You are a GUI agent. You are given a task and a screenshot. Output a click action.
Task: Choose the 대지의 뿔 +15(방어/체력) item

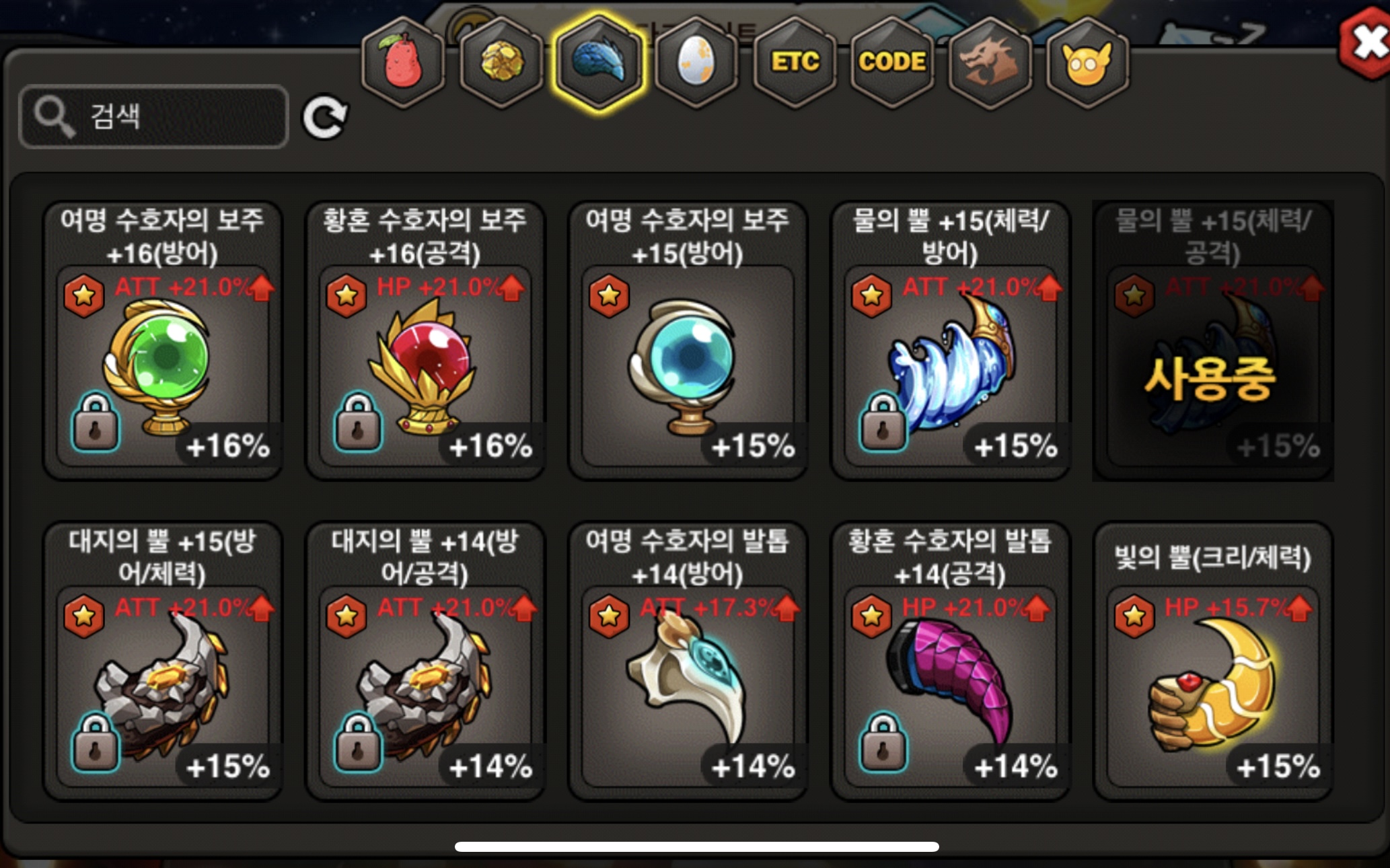click(163, 661)
